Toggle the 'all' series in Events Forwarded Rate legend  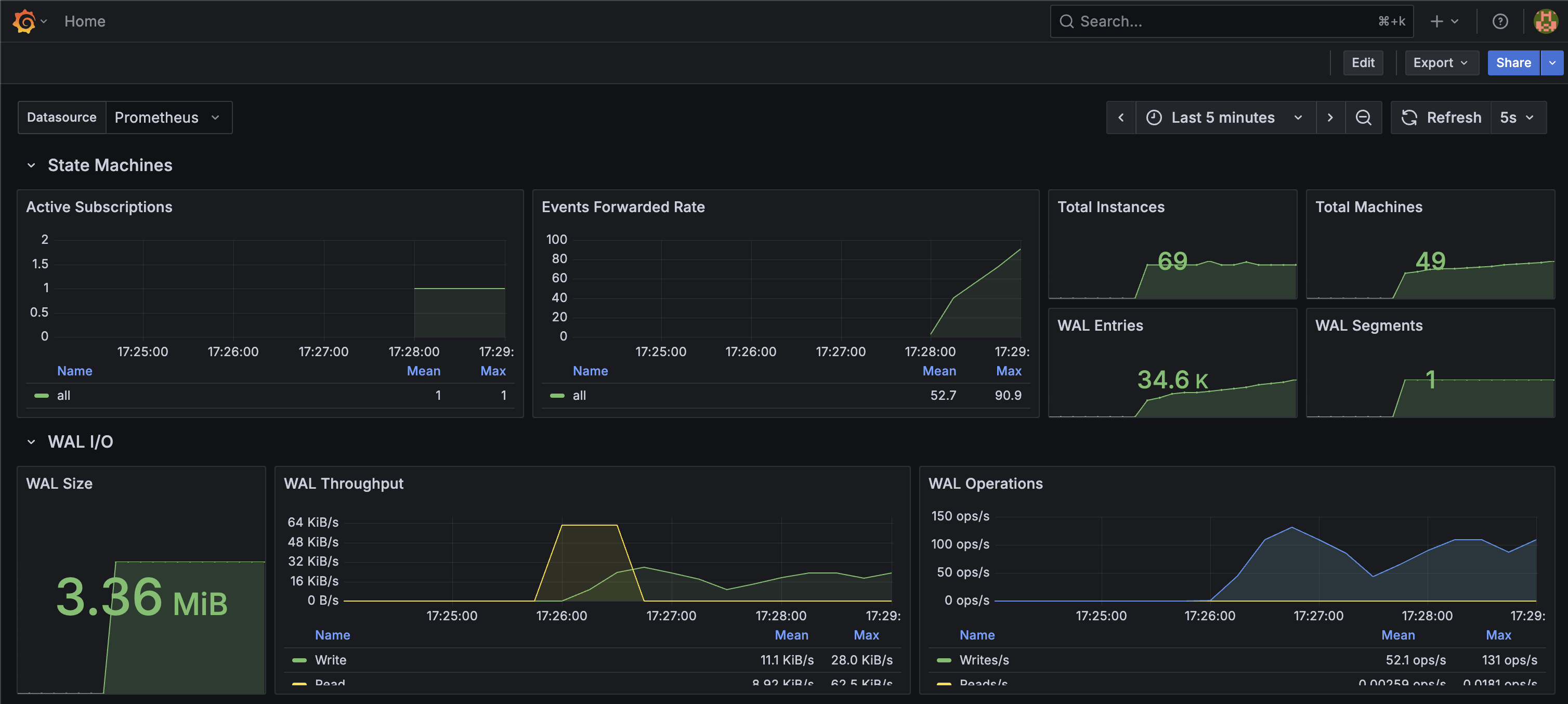tap(579, 395)
